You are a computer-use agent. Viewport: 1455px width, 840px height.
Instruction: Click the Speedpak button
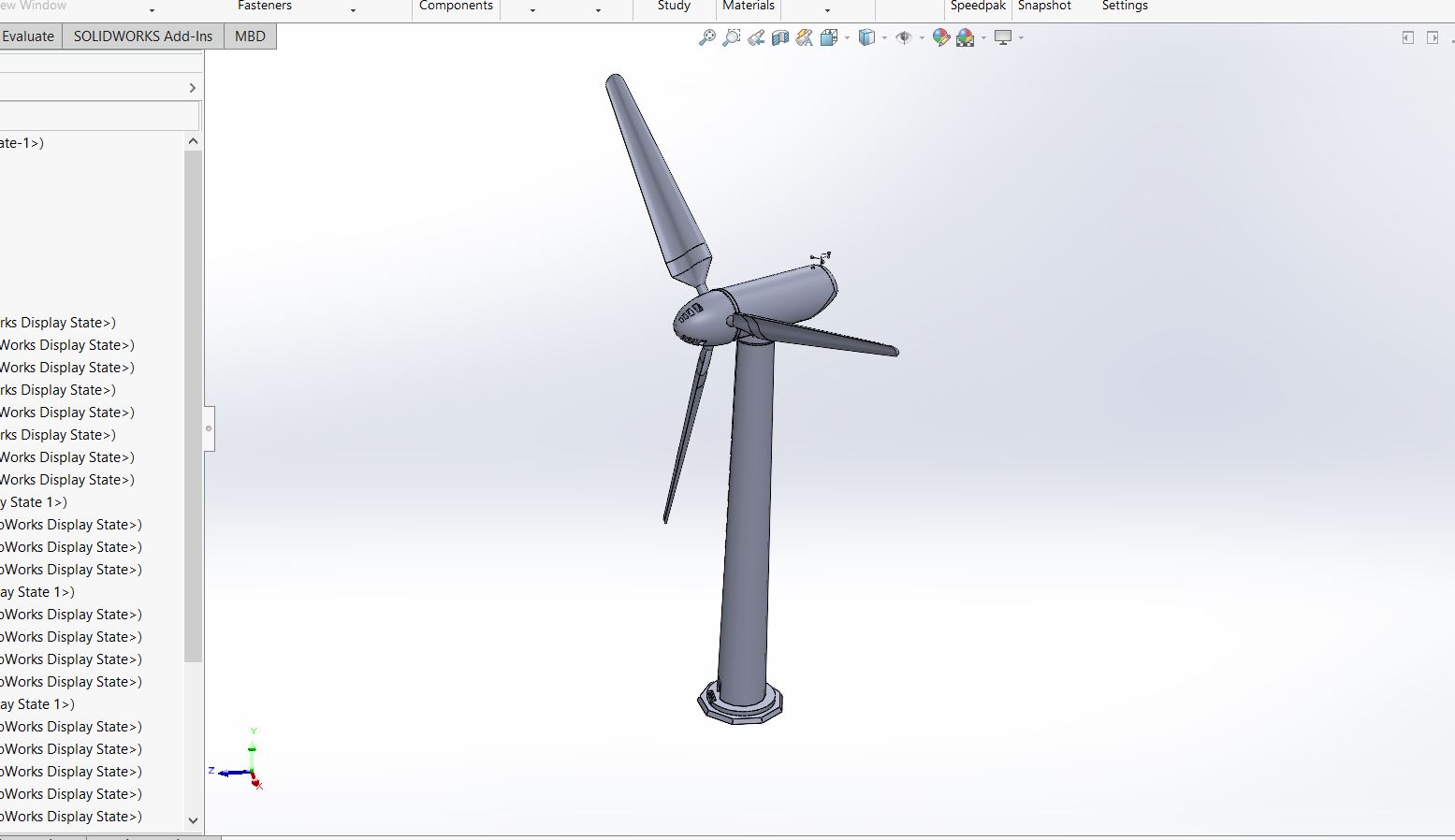pyautogui.click(x=978, y=7)
